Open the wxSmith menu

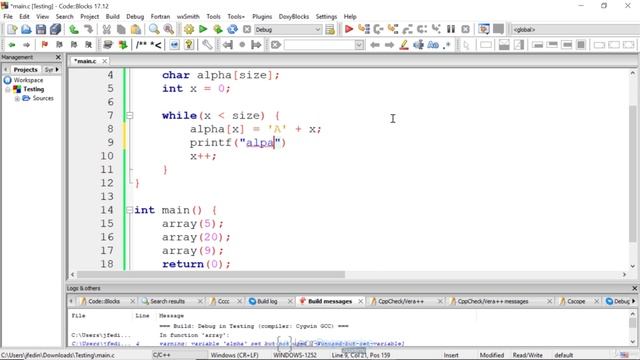188,16
